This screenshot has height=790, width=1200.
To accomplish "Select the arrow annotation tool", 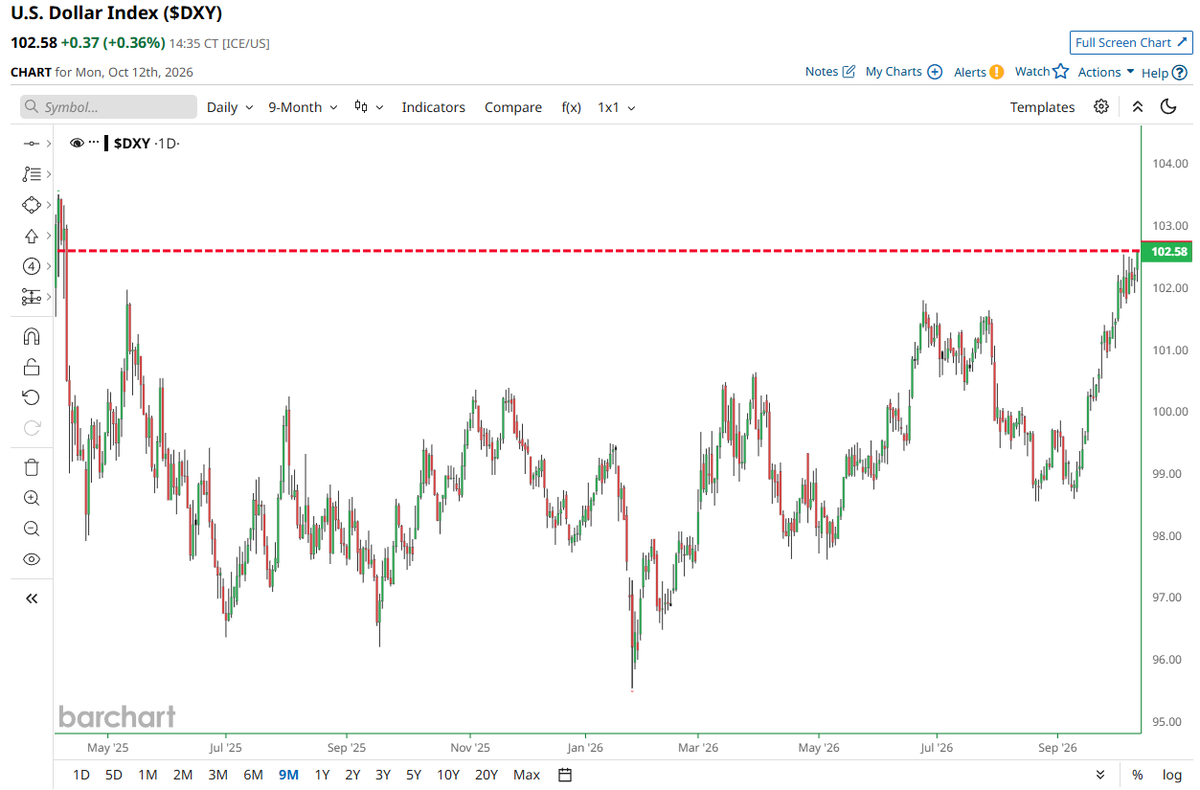I will tap(31, 236).
